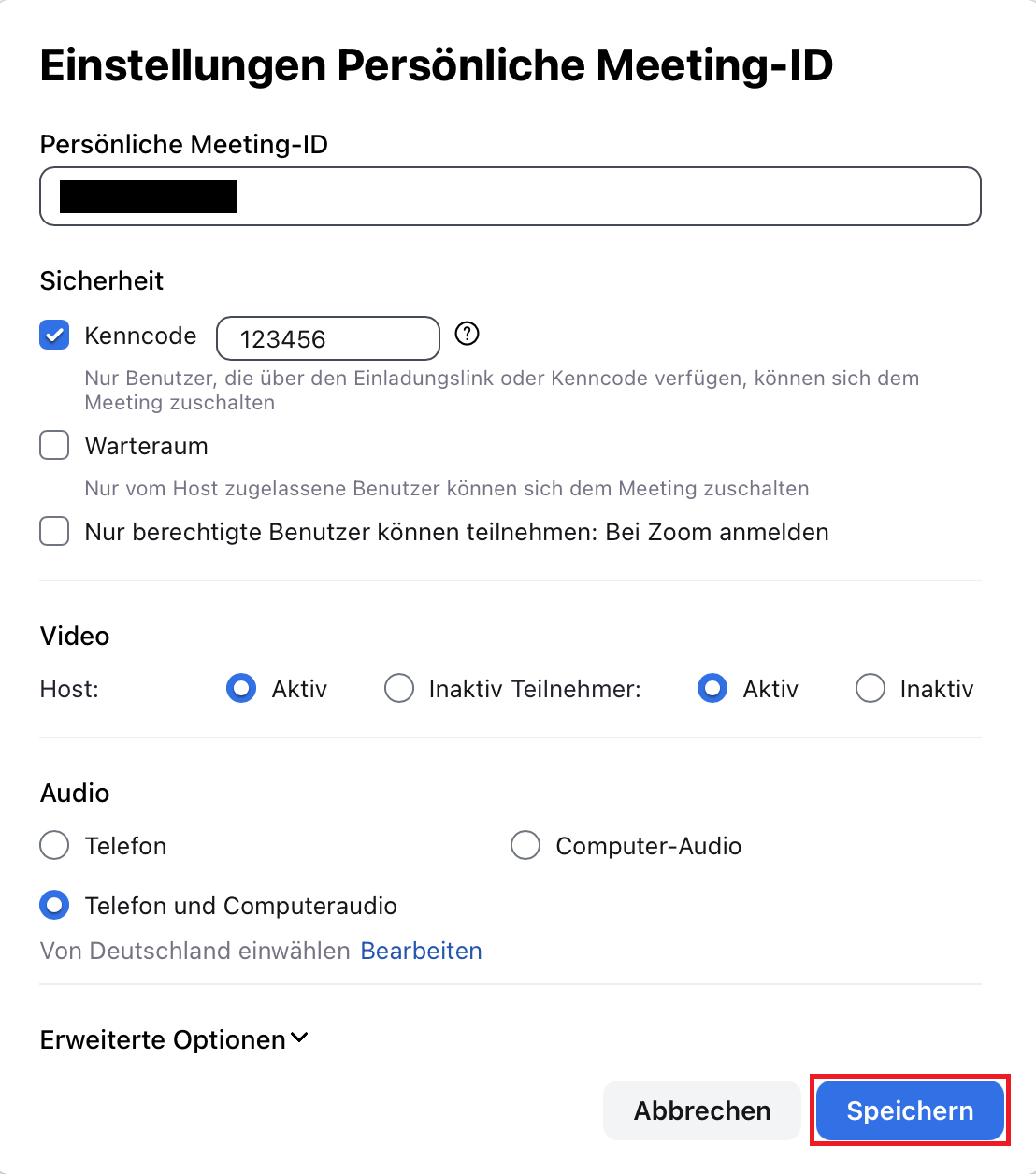The width and height of the screenshot is (1036, 1174).
Task: Click the Abbrechen button
Action: click(701, 1110)
